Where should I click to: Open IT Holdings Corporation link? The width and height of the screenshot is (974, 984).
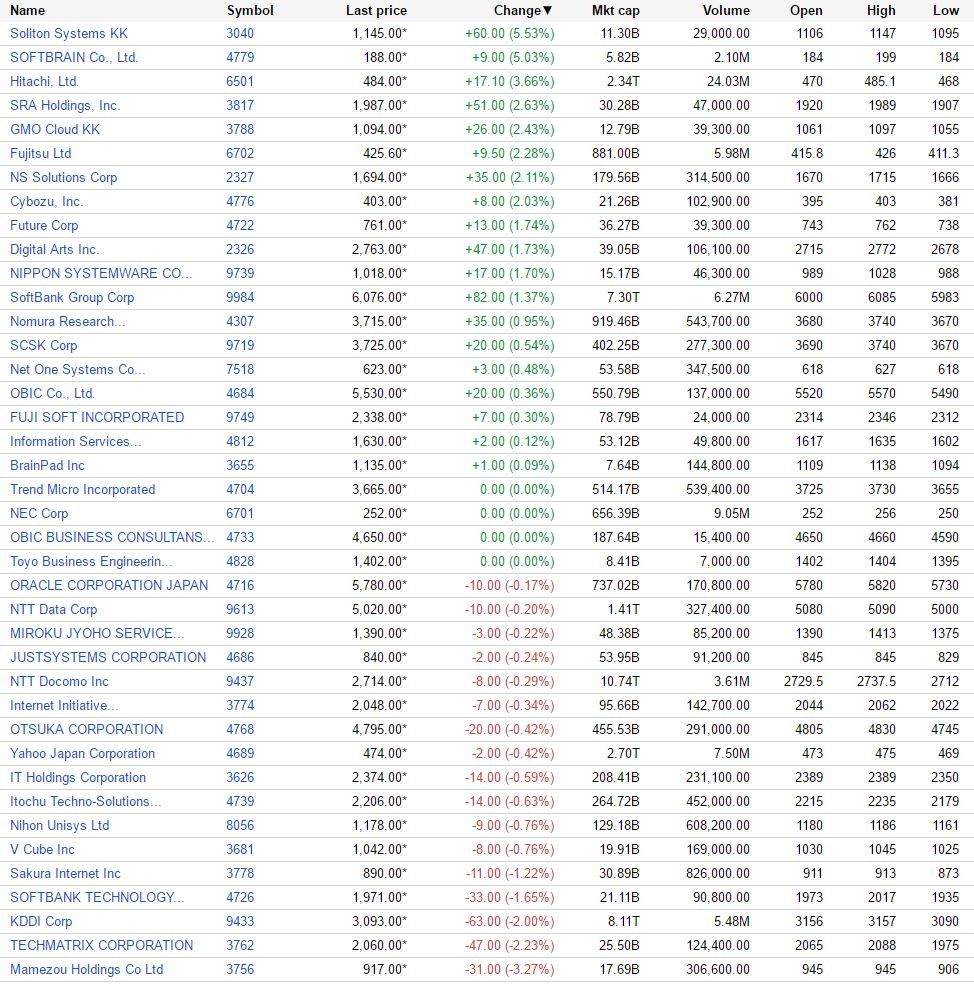click(x=78, y=778)
